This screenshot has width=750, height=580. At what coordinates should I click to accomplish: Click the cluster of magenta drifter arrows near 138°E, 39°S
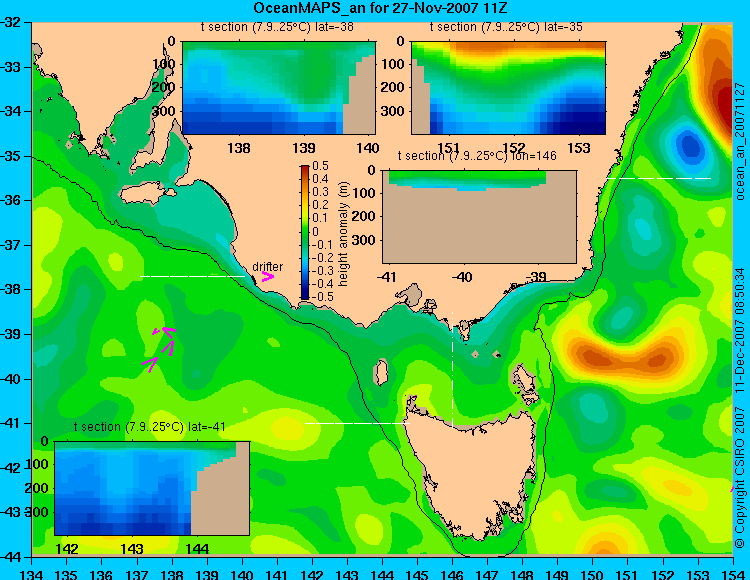tap(160, 348)
